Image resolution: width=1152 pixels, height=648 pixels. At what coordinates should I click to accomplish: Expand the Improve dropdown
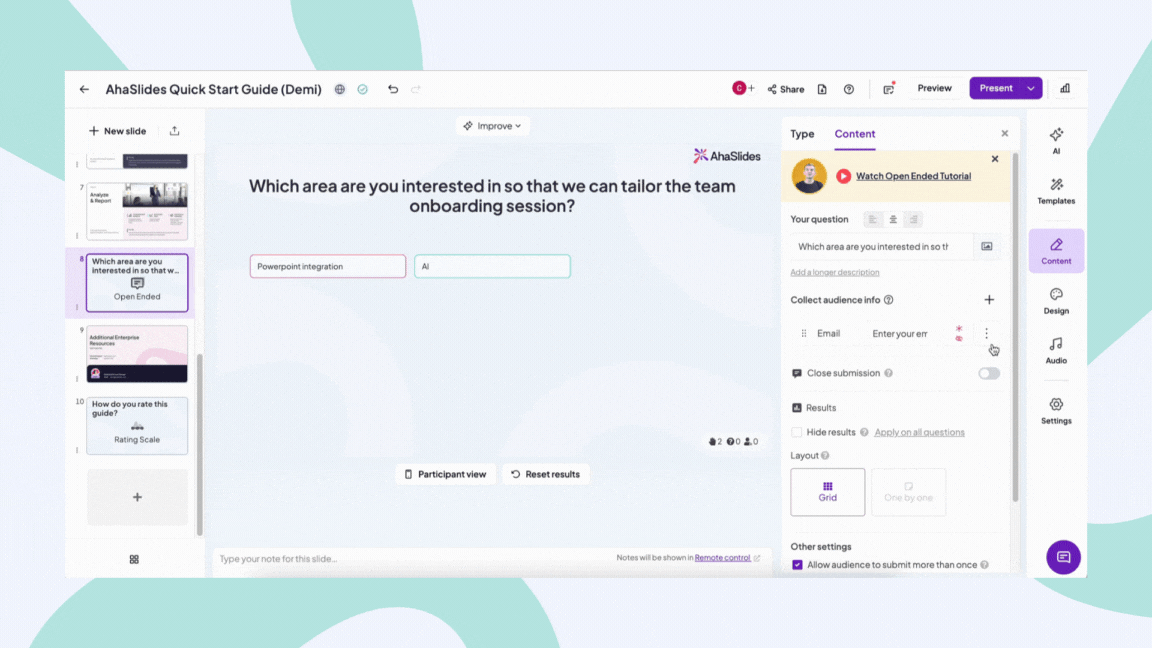[492, 126]
